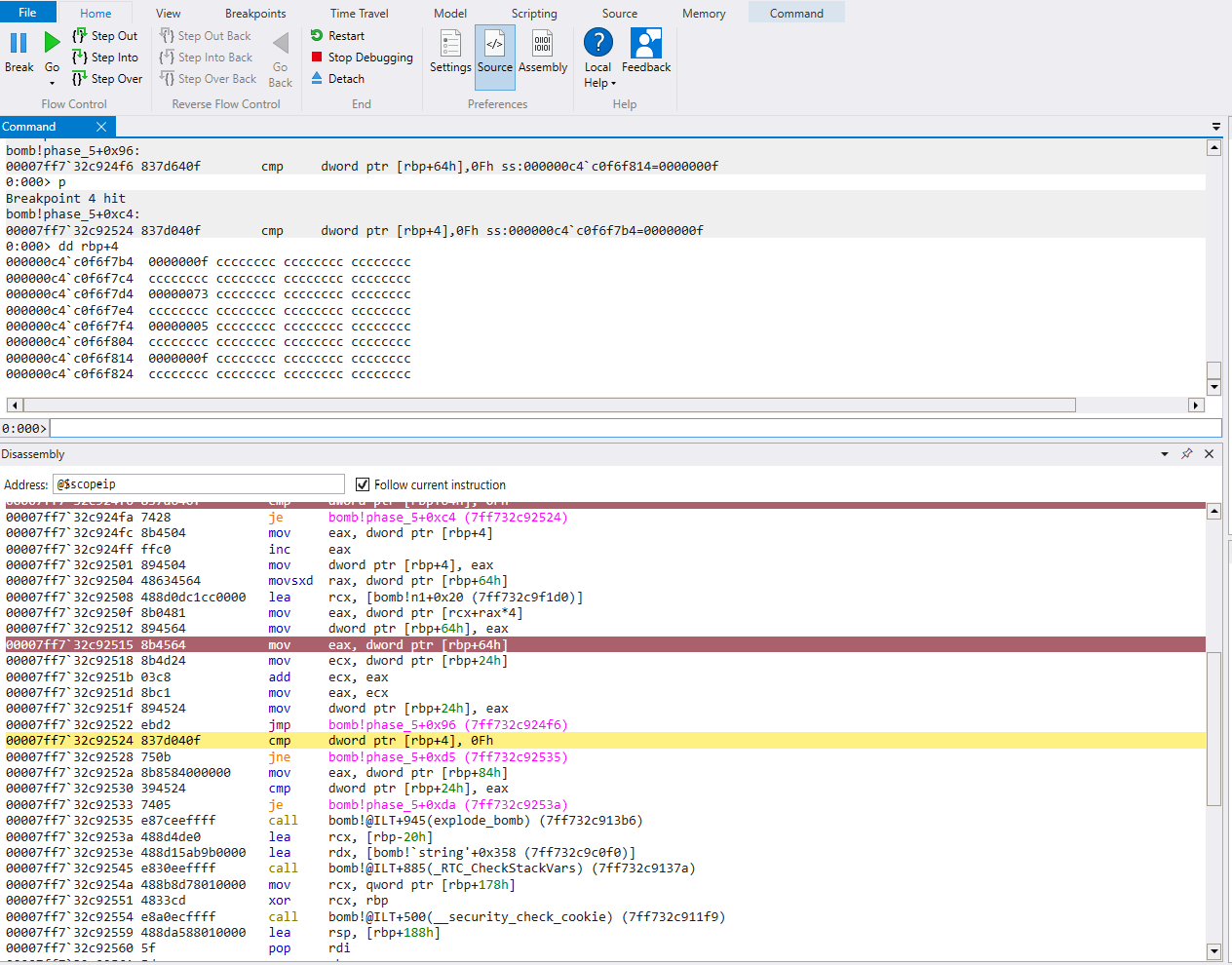Click the Step Over icon
Image resolution: width=1232 pixels, height=965 pixels.
coord(80,79)
